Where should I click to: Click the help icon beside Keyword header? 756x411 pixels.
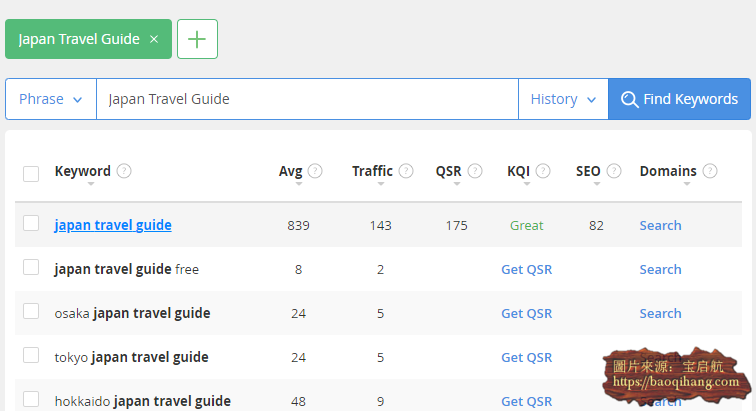(124, 171)
